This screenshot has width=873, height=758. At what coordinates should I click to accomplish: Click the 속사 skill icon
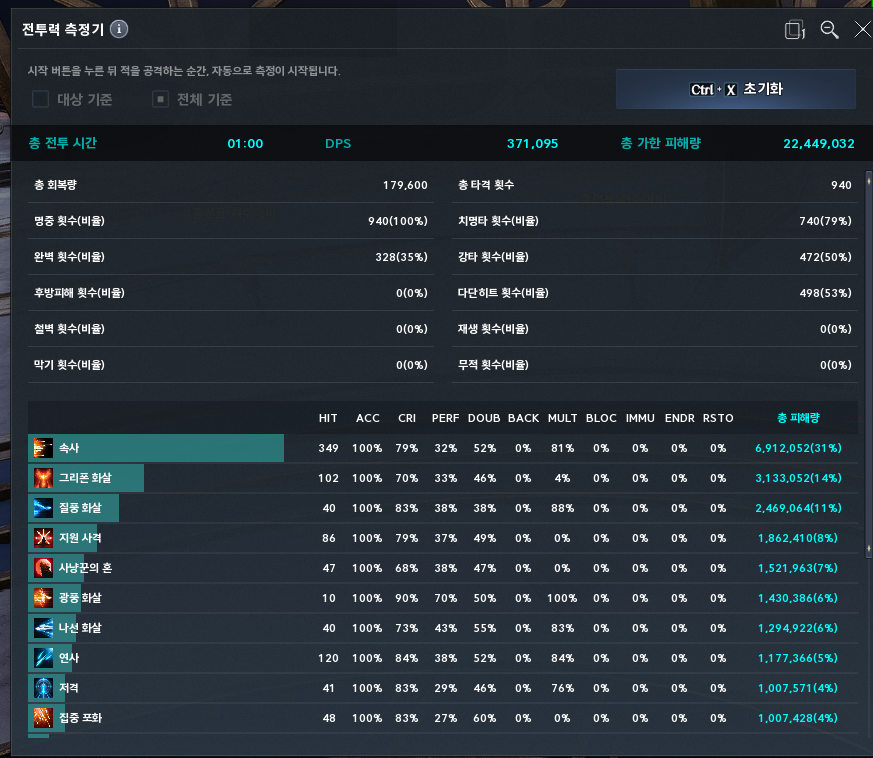[x=41, y=448]
